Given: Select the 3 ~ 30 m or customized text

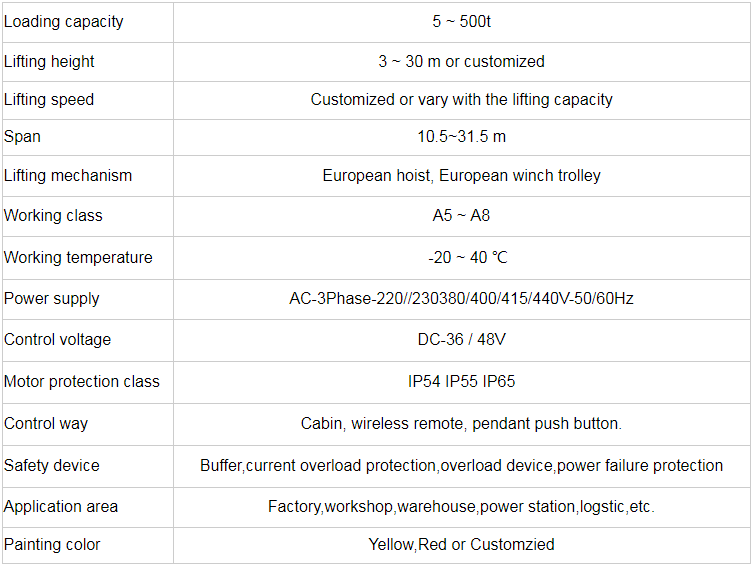Looking at the screenshot, I should 461,62.
